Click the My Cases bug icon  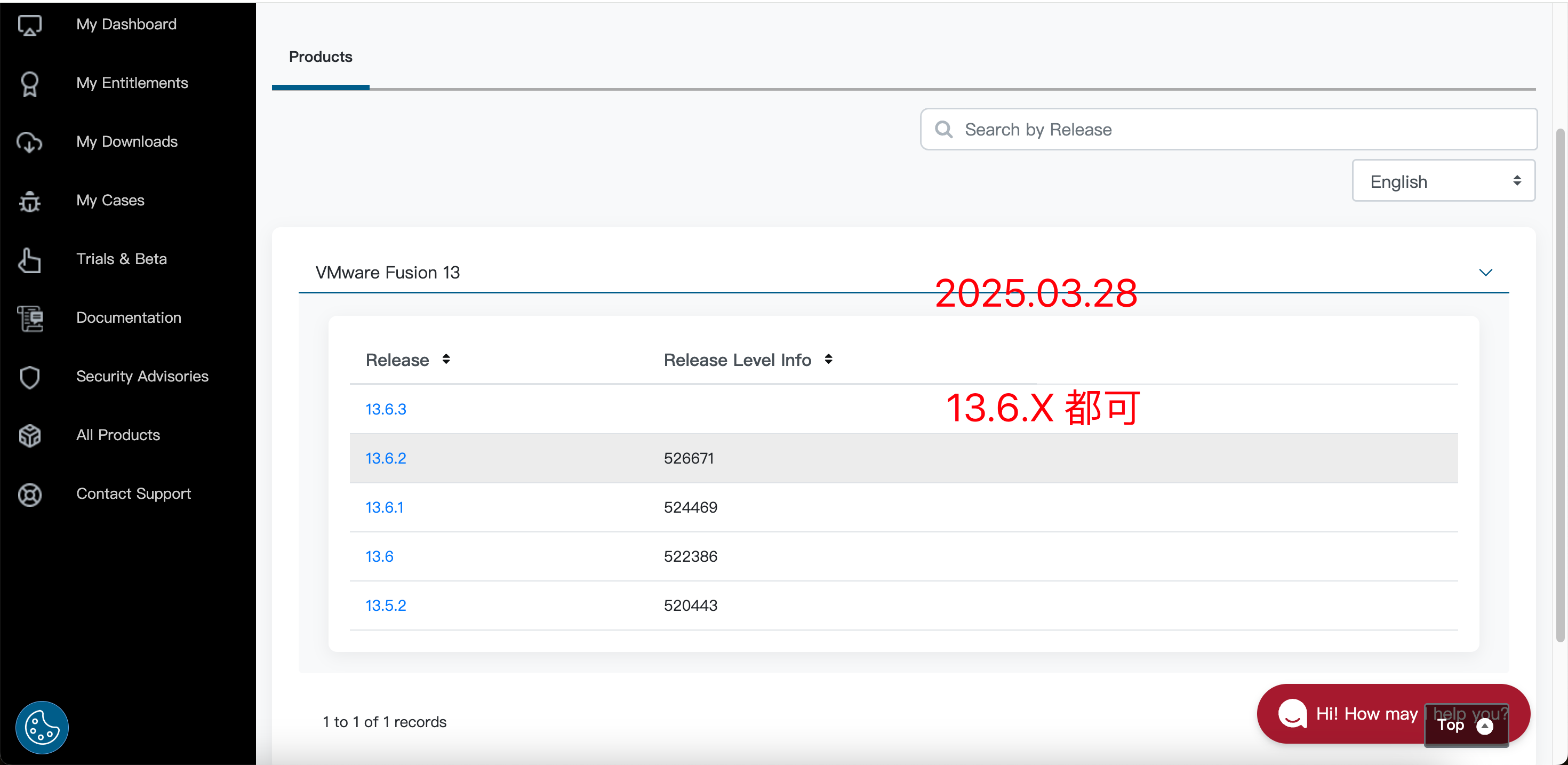click(29, 201)
